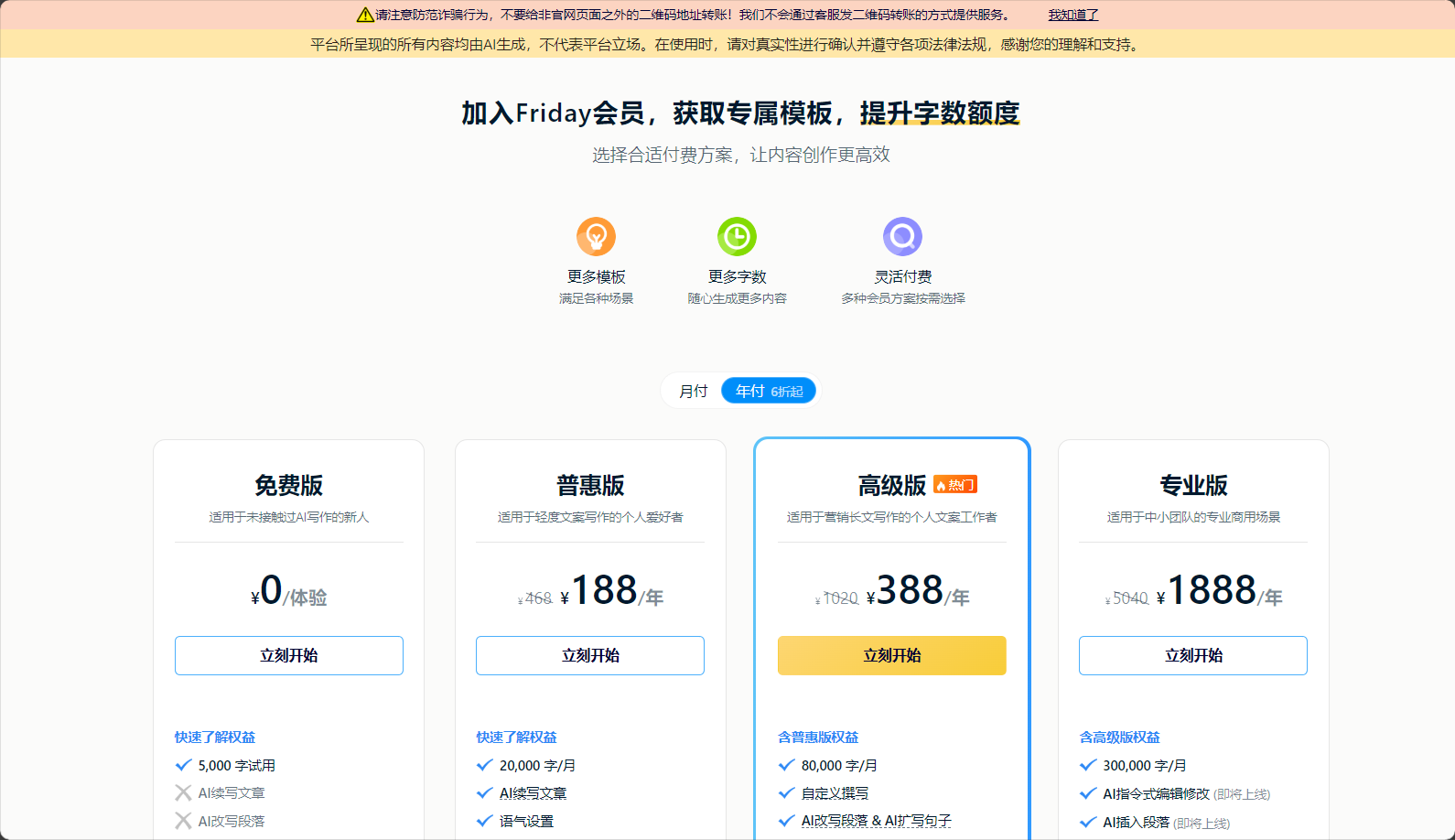Click the AI生成 disclaimer banner text
Screen dimensions: 1455x840
tap(727, 44)
